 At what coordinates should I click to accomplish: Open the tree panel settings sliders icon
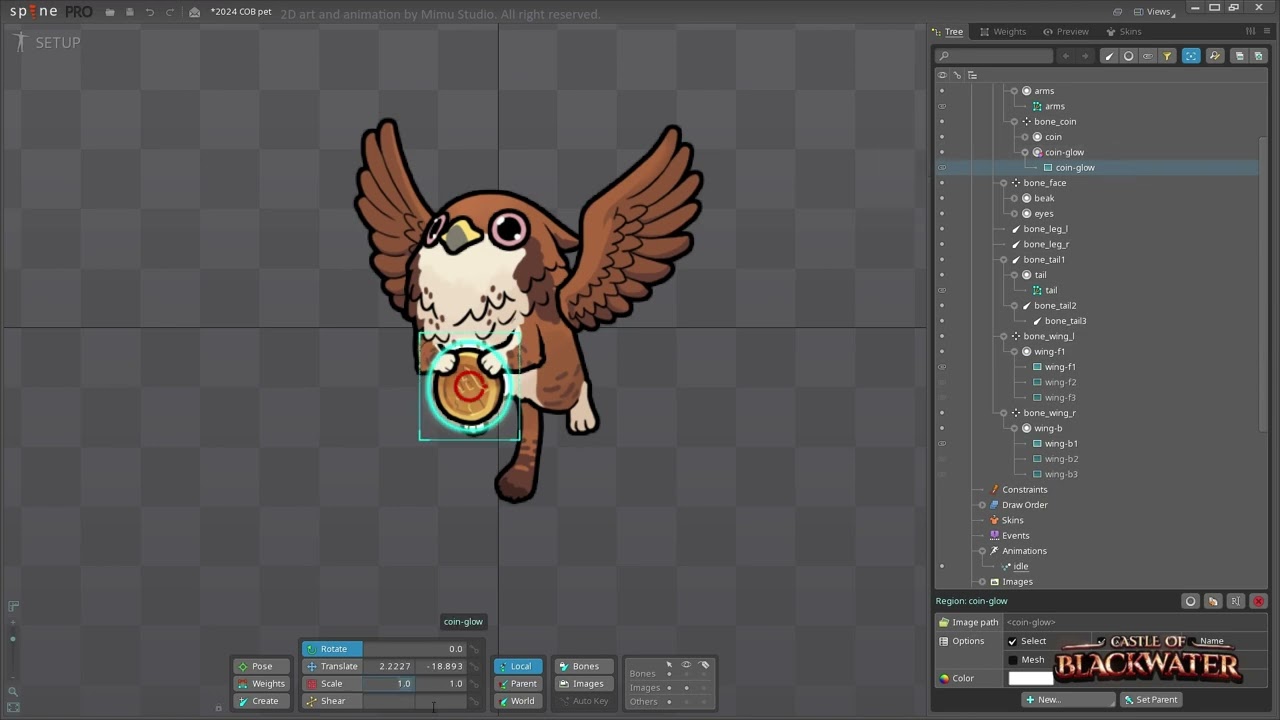(1250, 31)
